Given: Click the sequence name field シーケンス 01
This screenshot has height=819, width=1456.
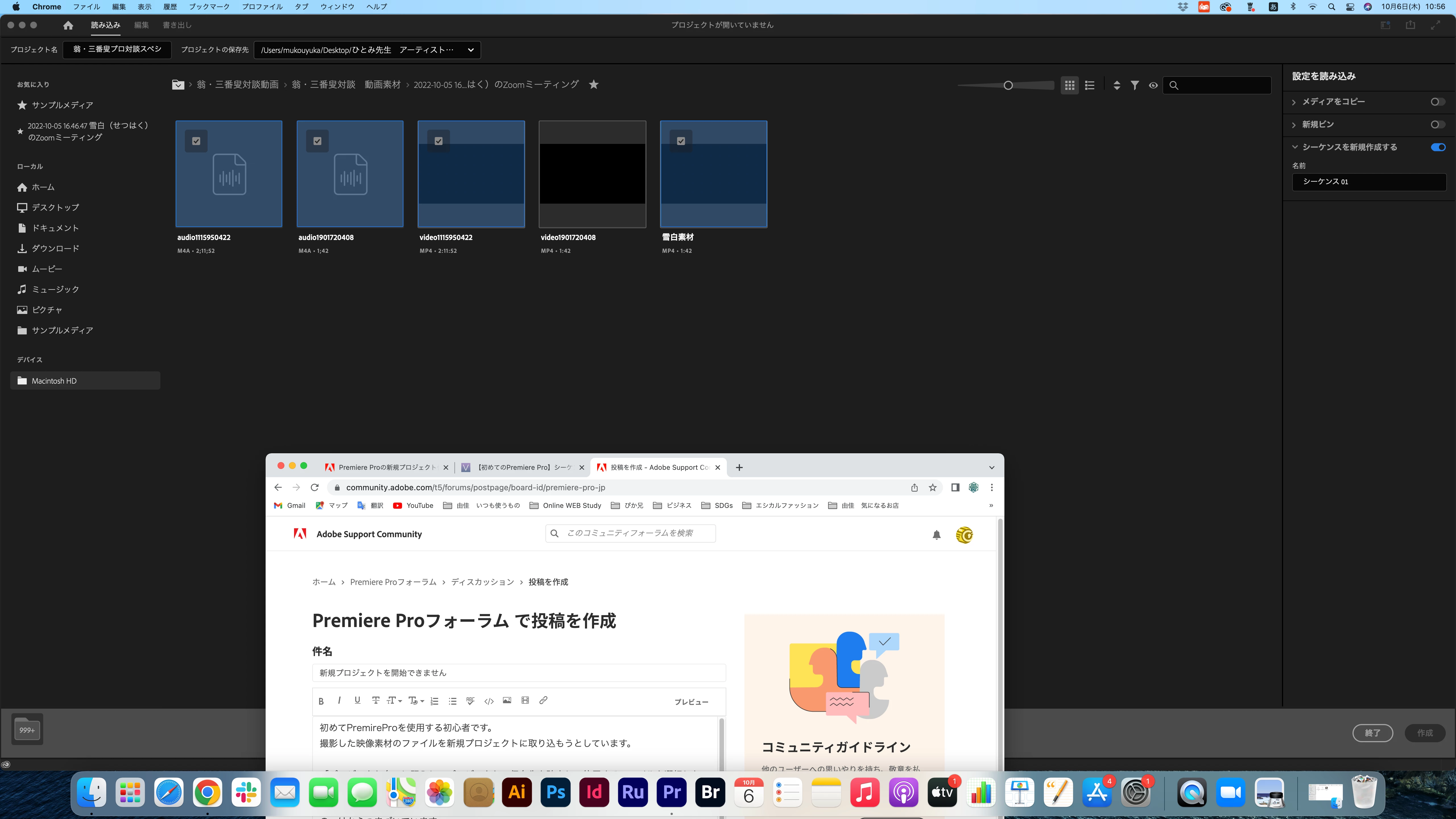Looking at the screenshot, I should tap(1369, 181).
